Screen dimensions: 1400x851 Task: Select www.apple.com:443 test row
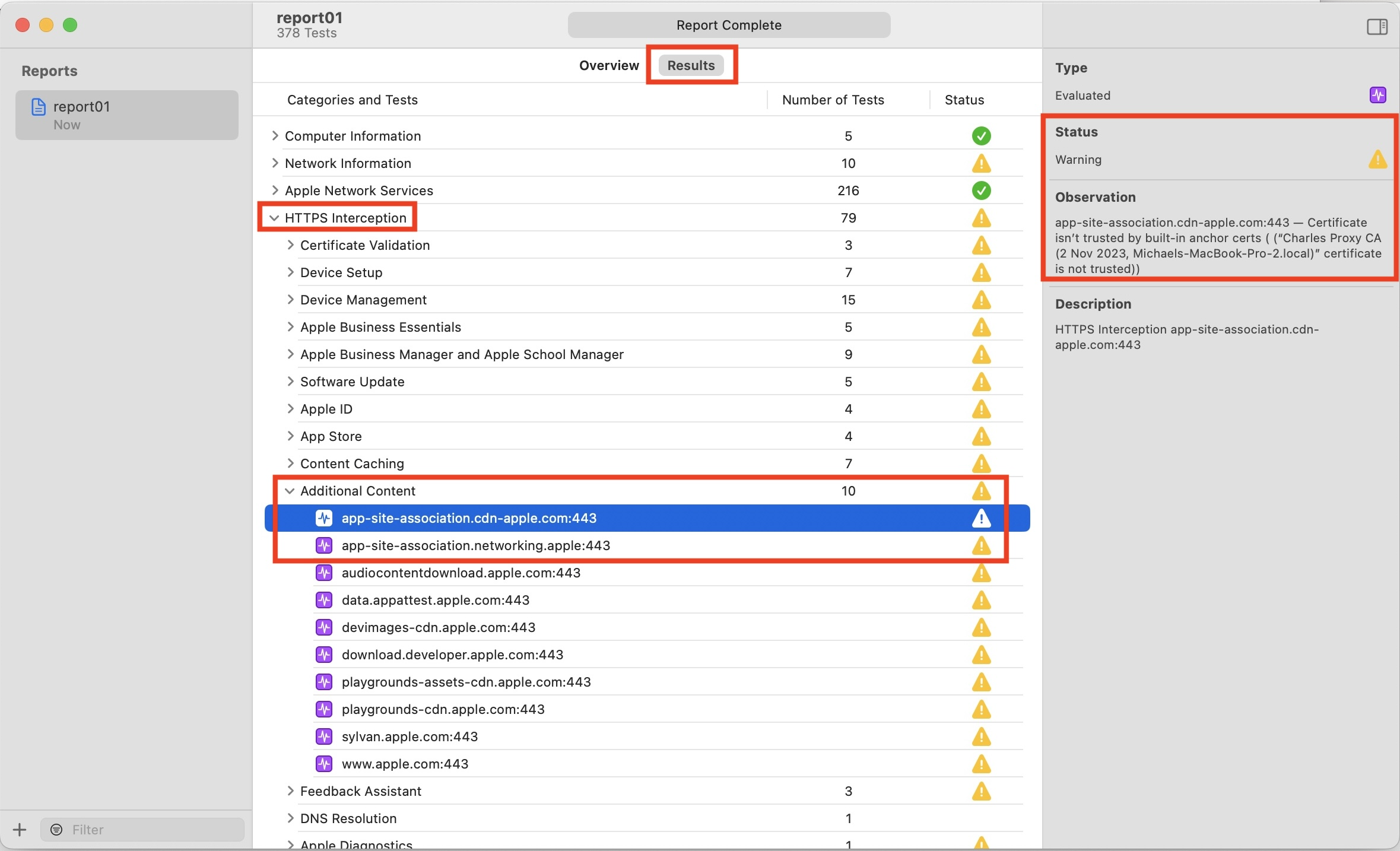[405, 764]
